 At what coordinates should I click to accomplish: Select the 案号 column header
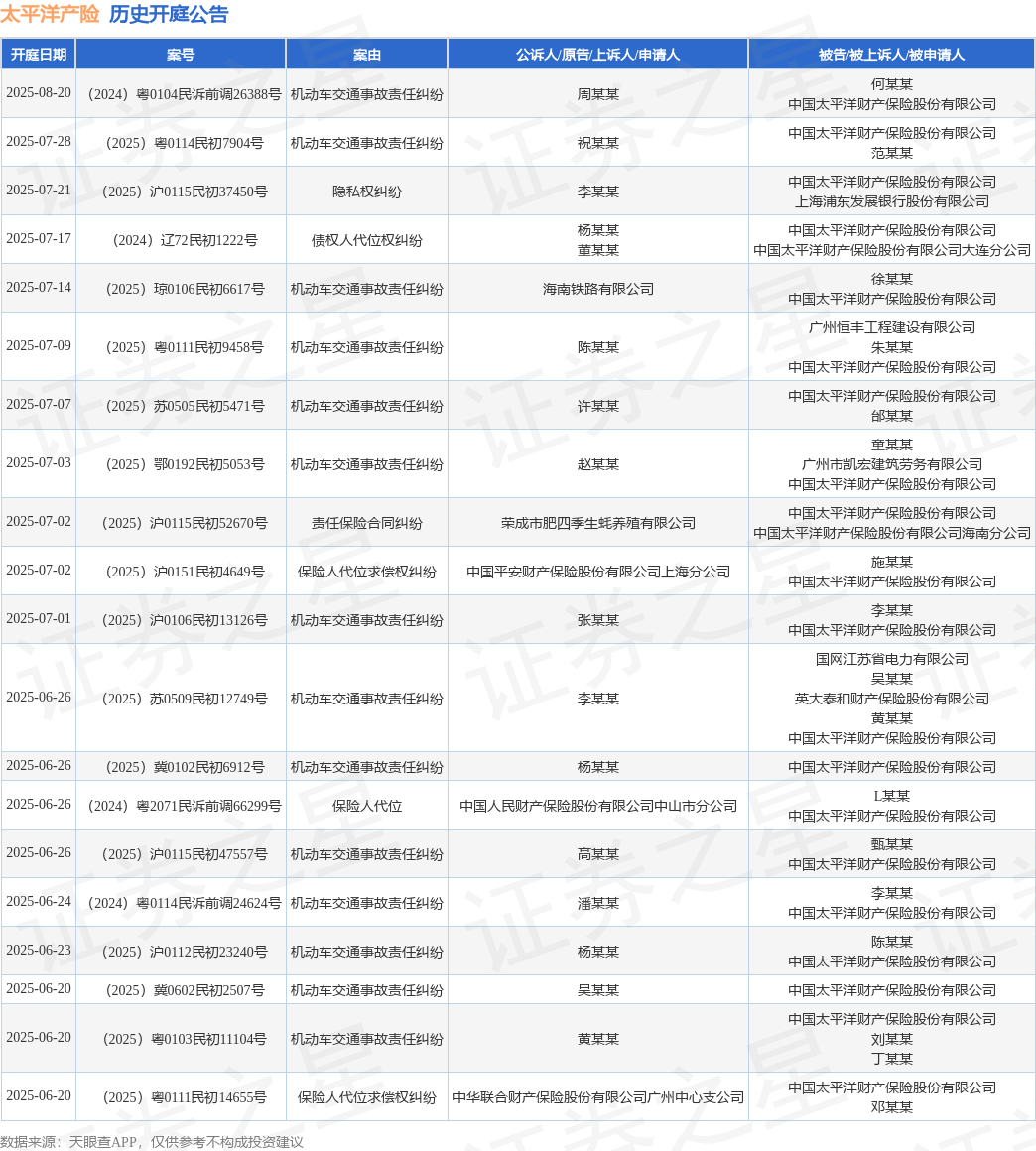pos(181,55)
